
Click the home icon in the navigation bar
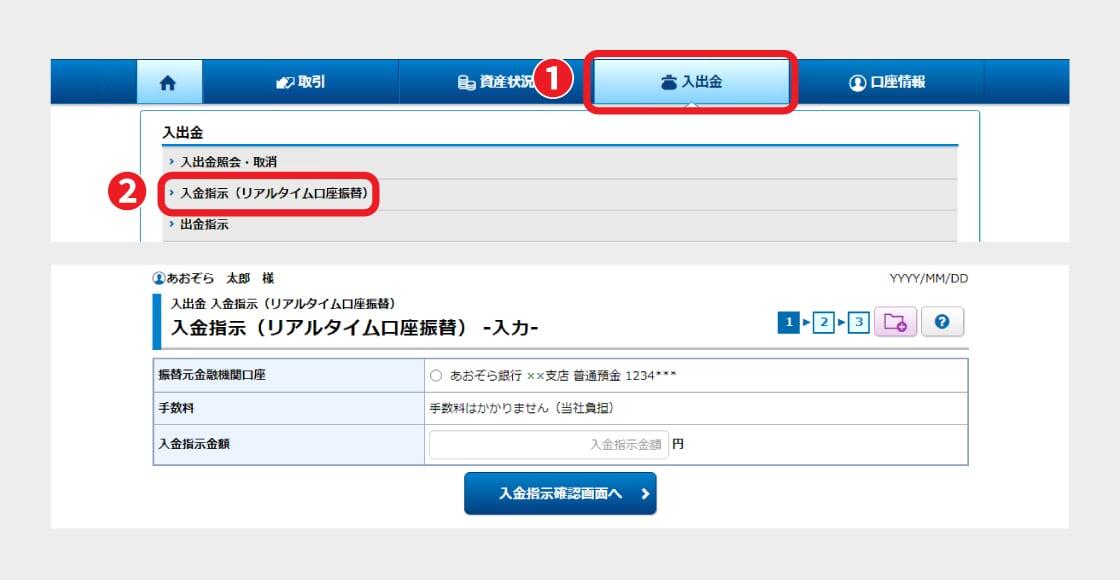(x=168, y=83)
